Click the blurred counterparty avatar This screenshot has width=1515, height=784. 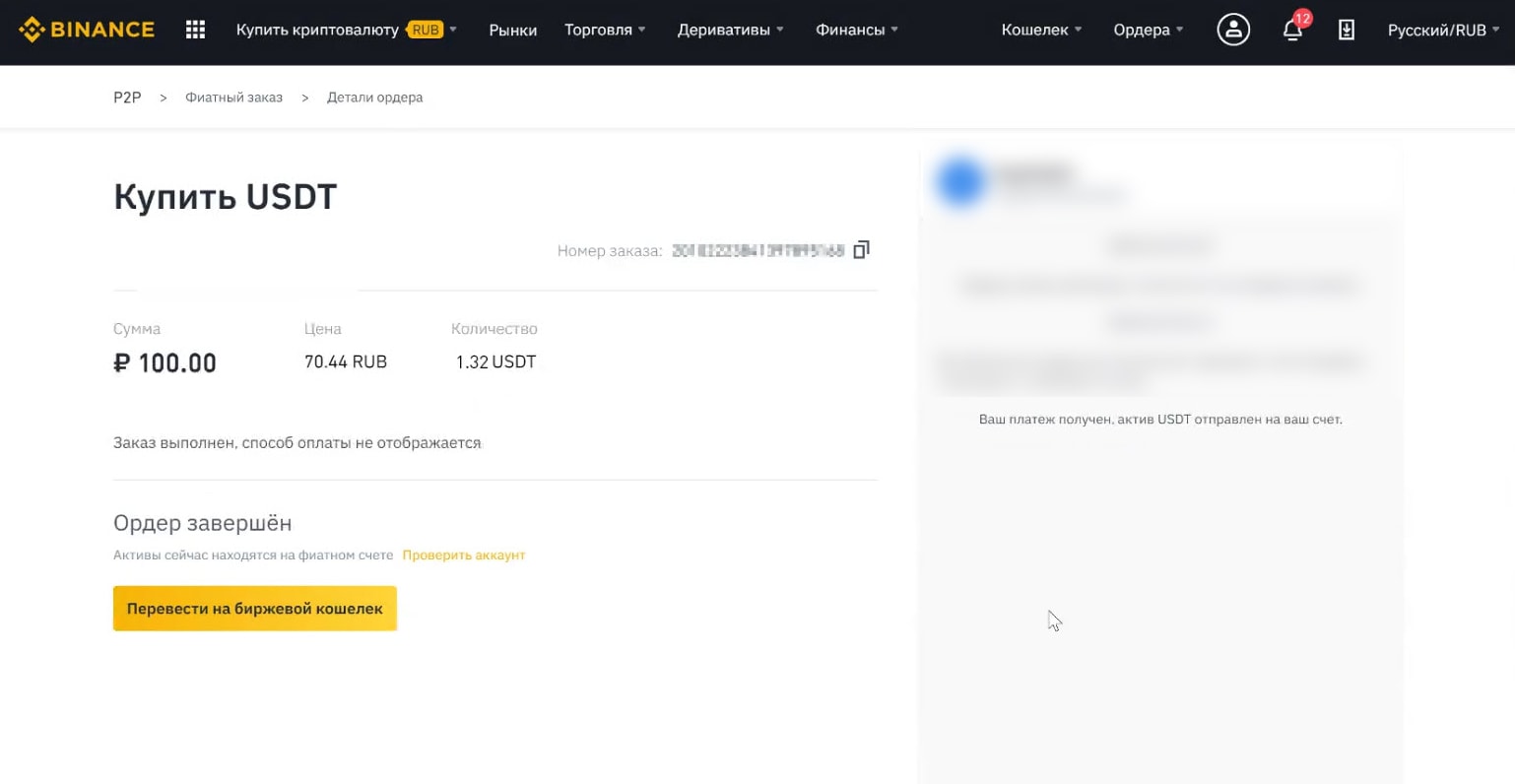point(960,182)
